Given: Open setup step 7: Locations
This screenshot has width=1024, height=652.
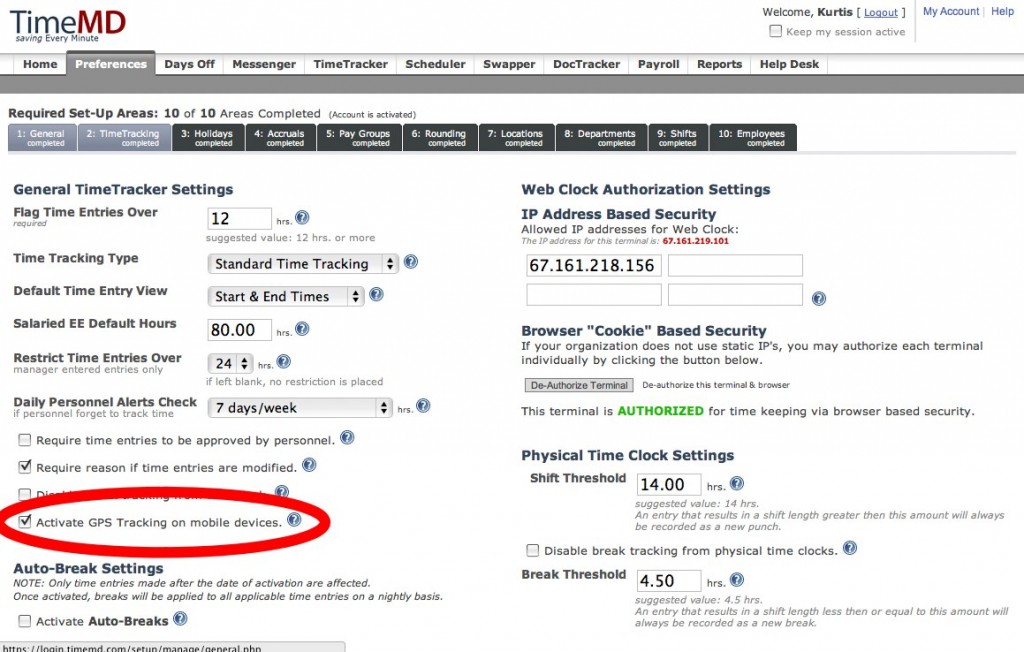Looking at the screenshot, I should pos(517,137).
